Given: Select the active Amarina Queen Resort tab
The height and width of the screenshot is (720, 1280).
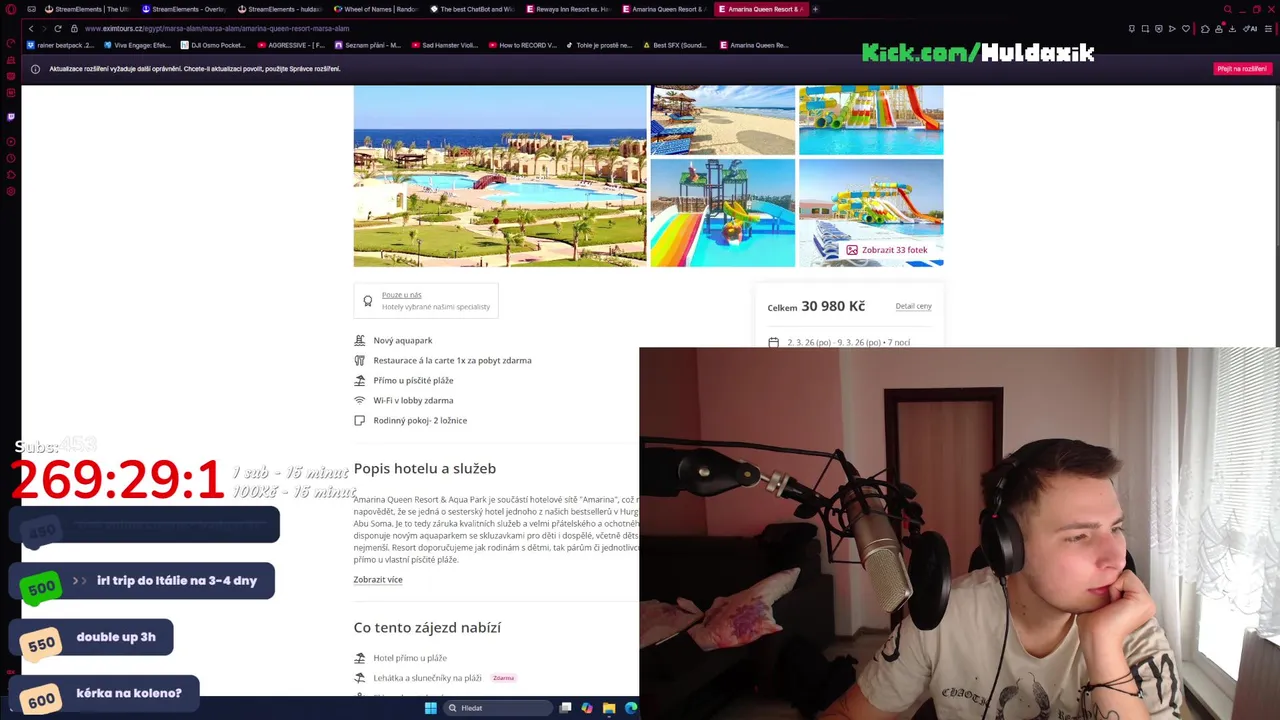Looking at the screenshot, I should coord(760,9).
